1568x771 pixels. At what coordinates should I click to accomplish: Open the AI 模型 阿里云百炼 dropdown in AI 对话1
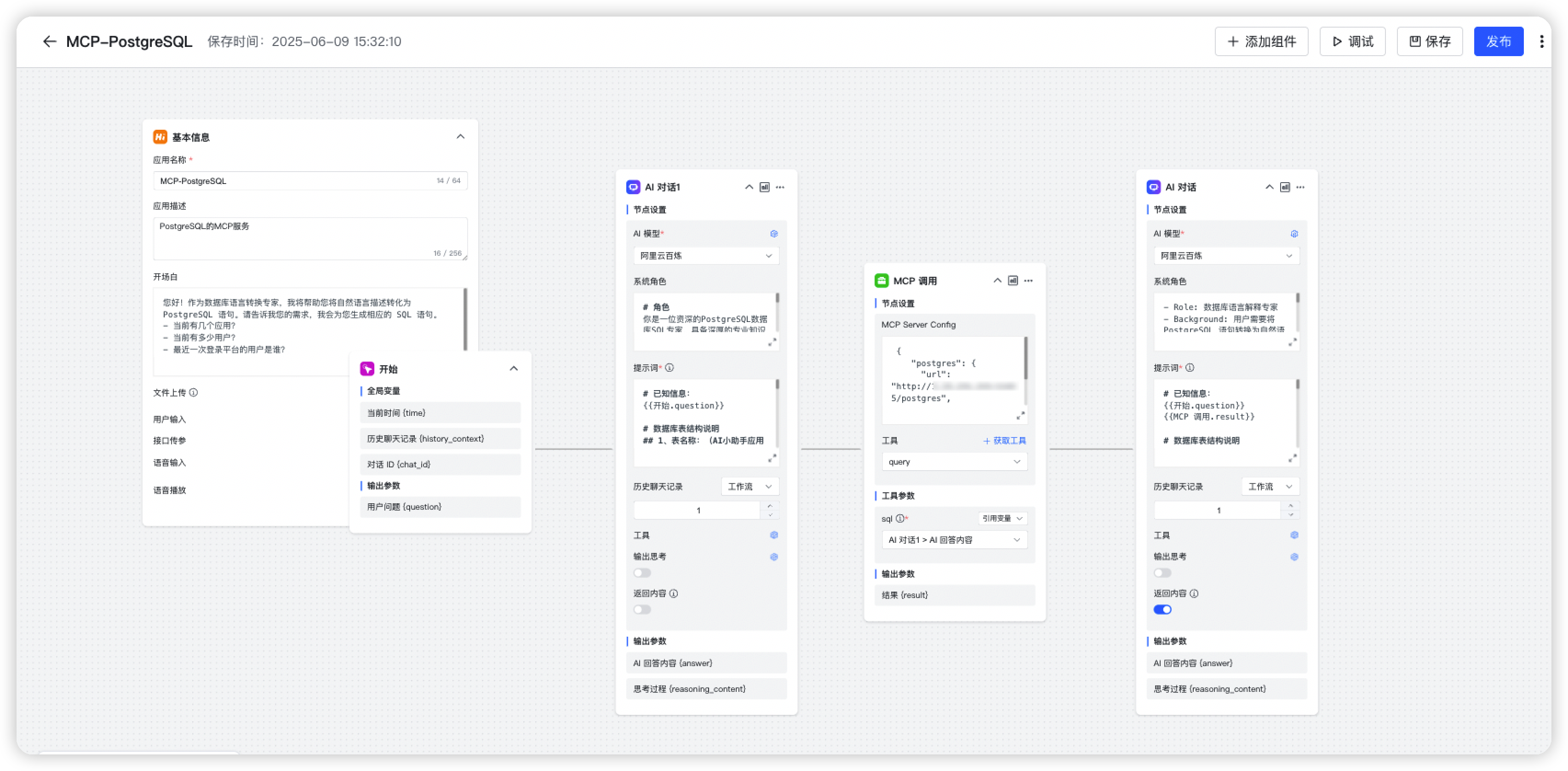[x=705, y=256]
